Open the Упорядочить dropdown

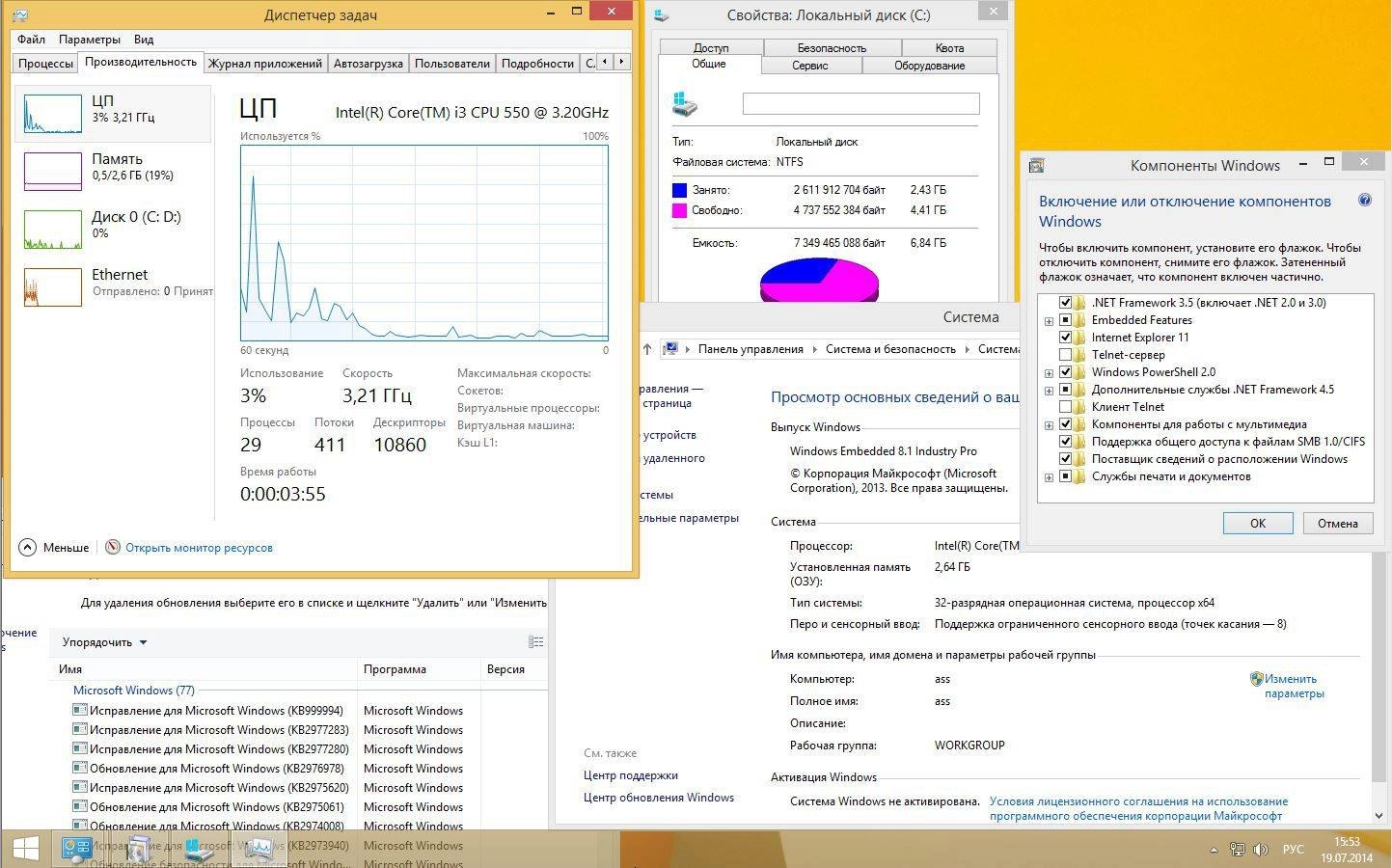coord(104,642)
